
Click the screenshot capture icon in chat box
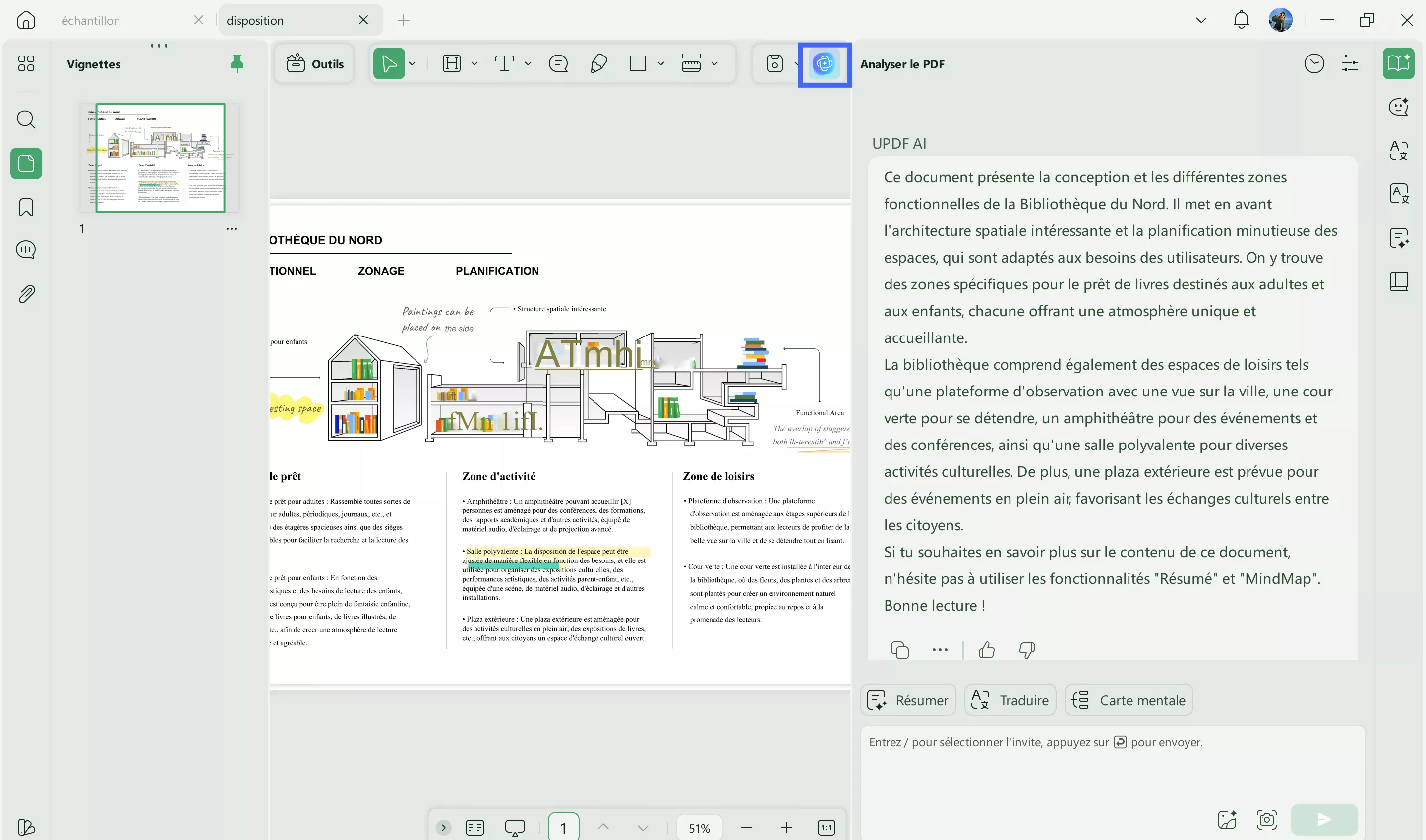[1266, 819]
